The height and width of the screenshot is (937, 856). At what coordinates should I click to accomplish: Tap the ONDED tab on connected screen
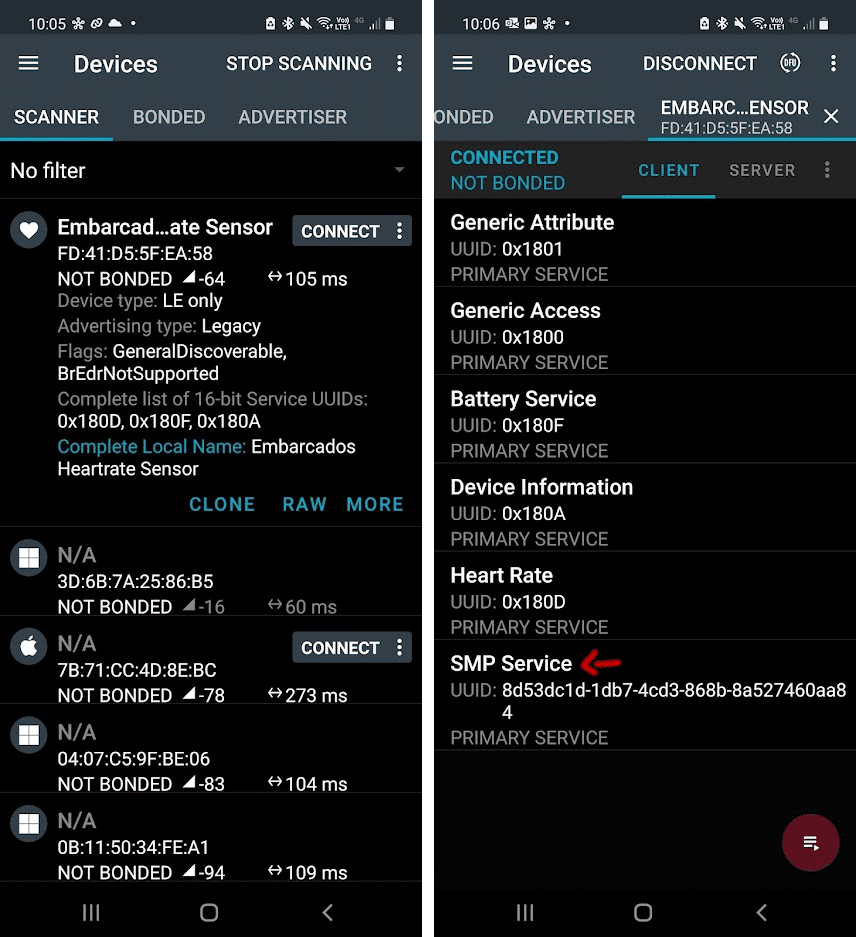pos(464,117)
